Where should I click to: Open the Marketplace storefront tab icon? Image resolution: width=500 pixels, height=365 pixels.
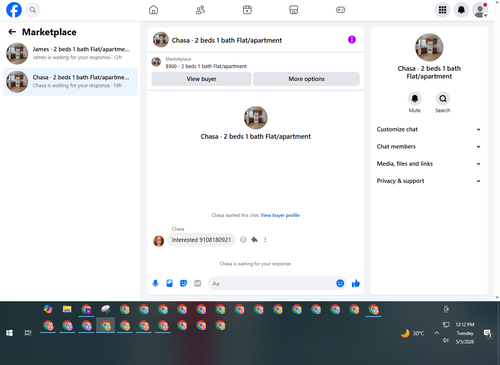pos(294,10)
